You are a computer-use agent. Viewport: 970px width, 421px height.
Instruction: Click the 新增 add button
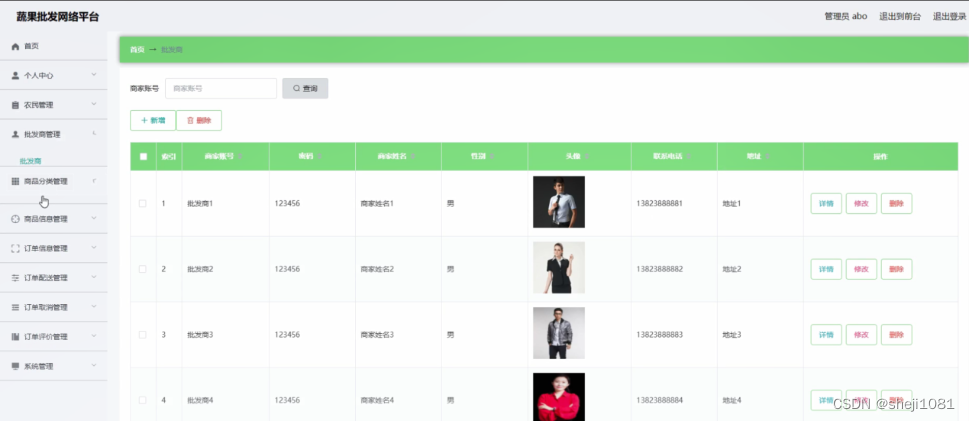click(x=153, y=121)
